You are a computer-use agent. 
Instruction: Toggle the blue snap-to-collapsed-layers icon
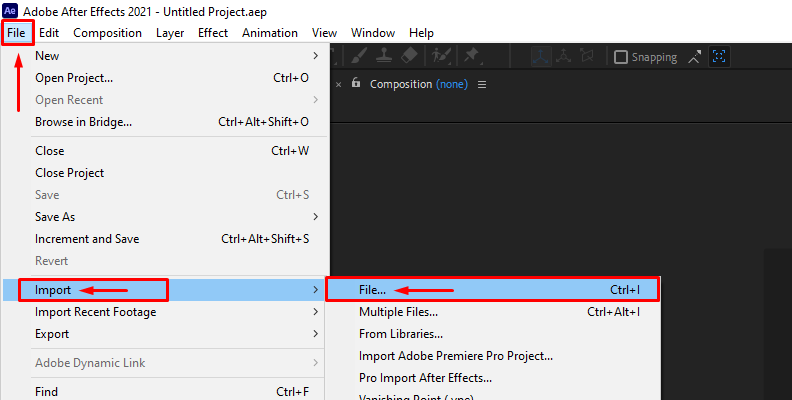pyautogui.click(x=719, y=57)
